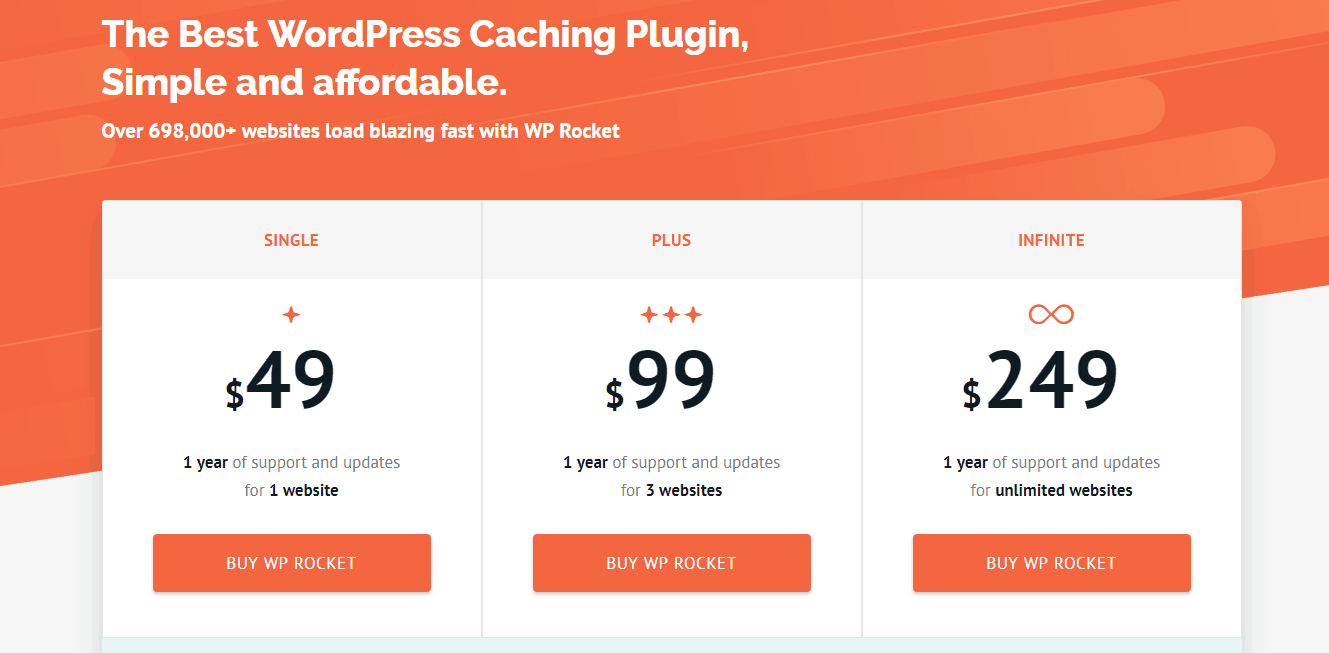Click the infinity symbol in Infinite plan
This screenshot has height=653, width=1329.
pyautogui.click(x=1051, y=314)
